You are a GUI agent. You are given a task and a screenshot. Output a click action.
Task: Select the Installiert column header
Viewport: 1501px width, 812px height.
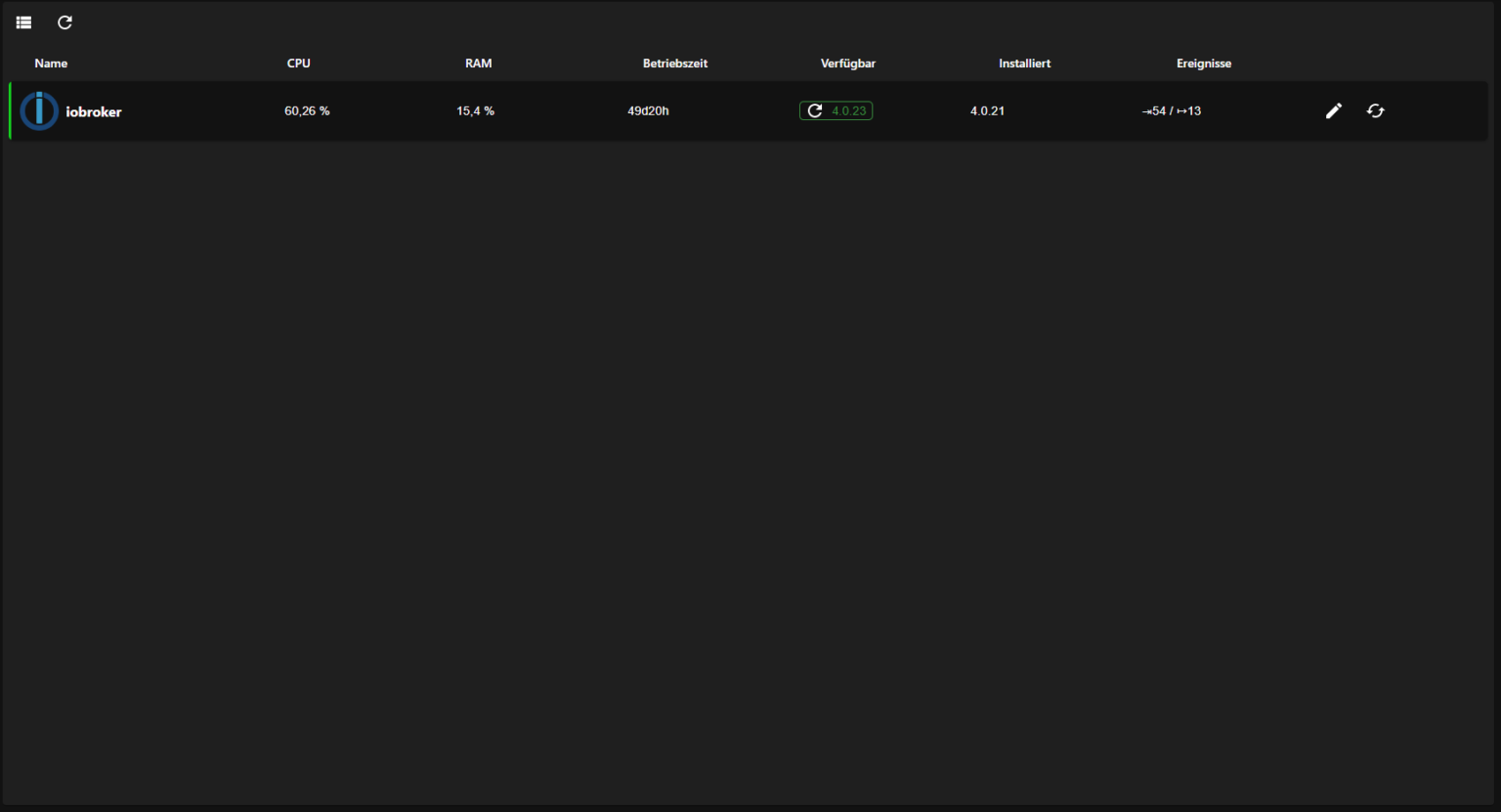1024,63
